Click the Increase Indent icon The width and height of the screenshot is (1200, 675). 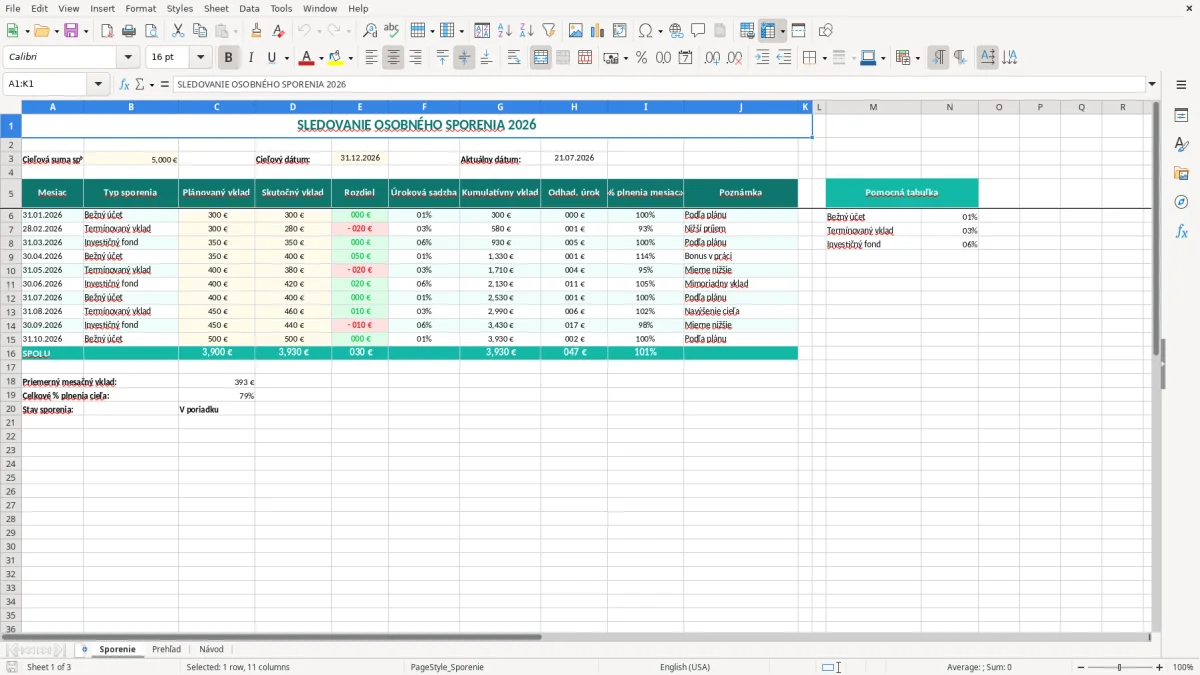point(762,58)
